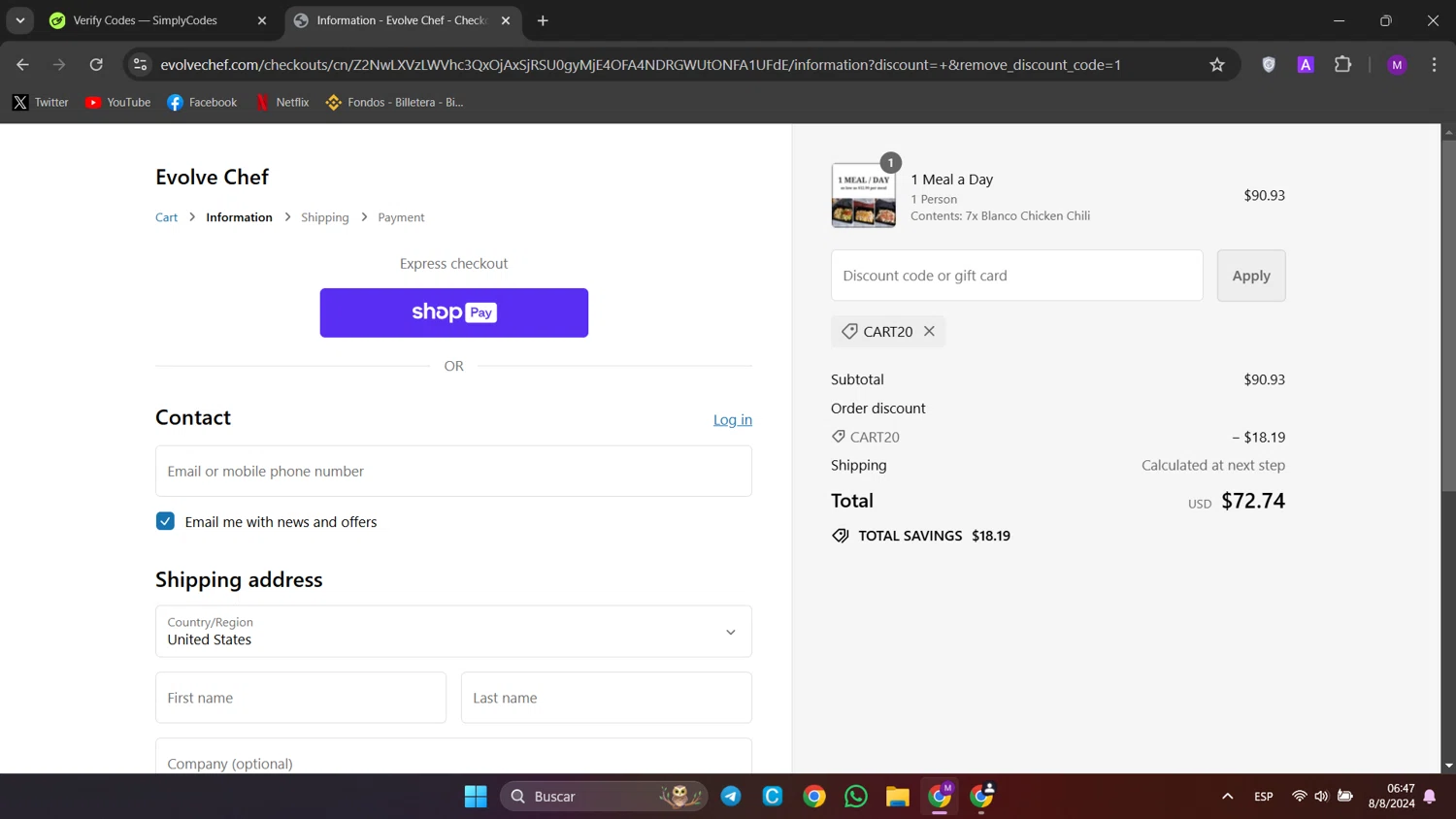Go back to Cart breadcrumb
1456x819 pixels.
point(166,217)
